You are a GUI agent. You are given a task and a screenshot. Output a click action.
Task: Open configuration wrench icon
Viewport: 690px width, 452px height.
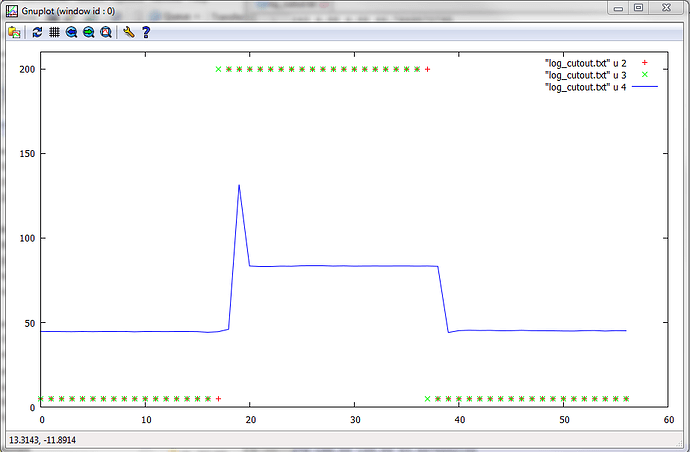pyautogui.click(x=128, y=32)
